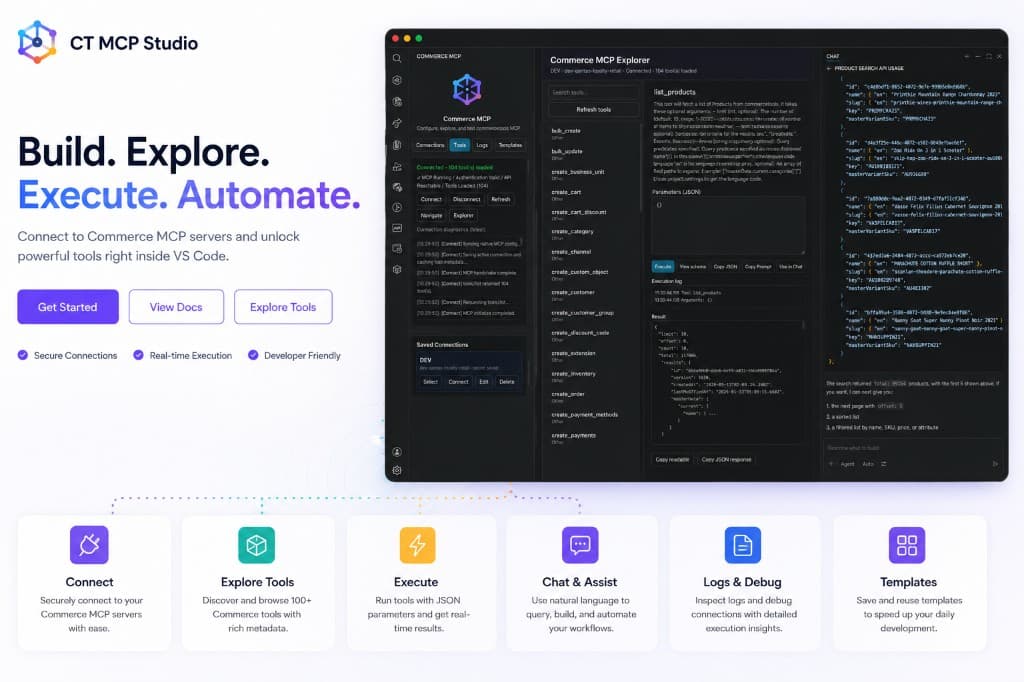This screenshot has height=682, width=1024.
Task: Click the Copy readable button
Action: (x=672, y=460)
